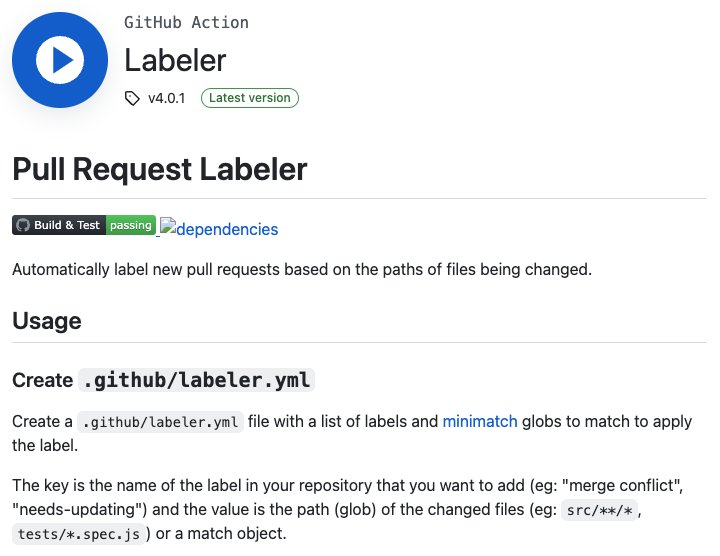Click the Pull Request Labeler heading
Image resolution: width=720 pixels, height=556 pixels.
[x=159, y=169]
